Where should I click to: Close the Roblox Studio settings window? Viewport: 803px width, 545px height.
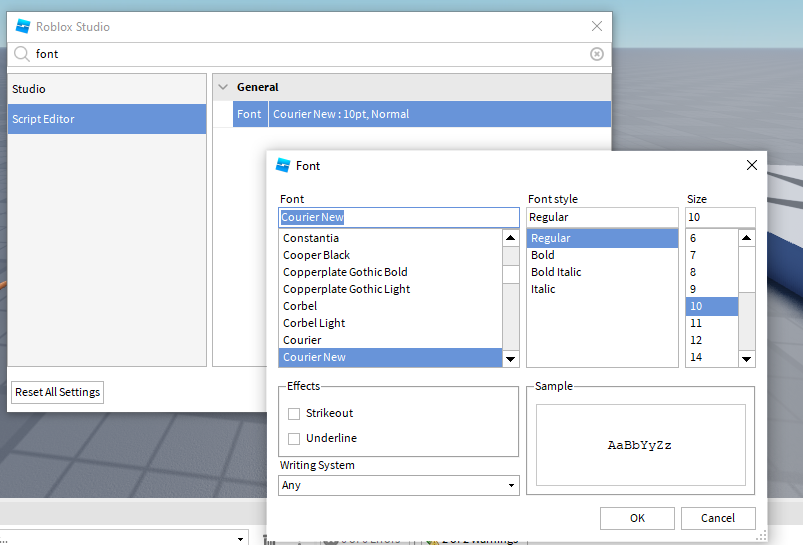coord(597,26)
